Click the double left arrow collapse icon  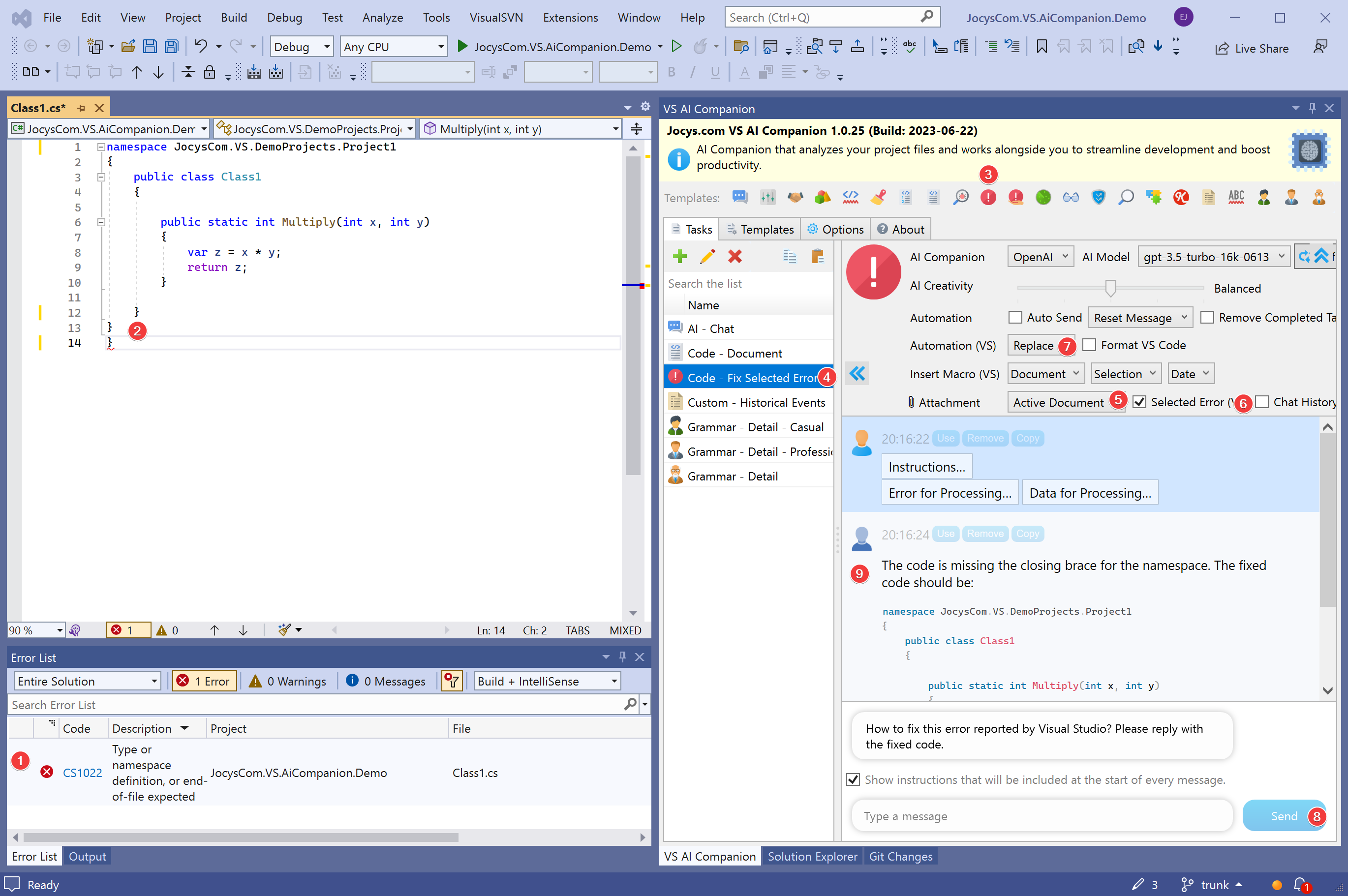857,374
